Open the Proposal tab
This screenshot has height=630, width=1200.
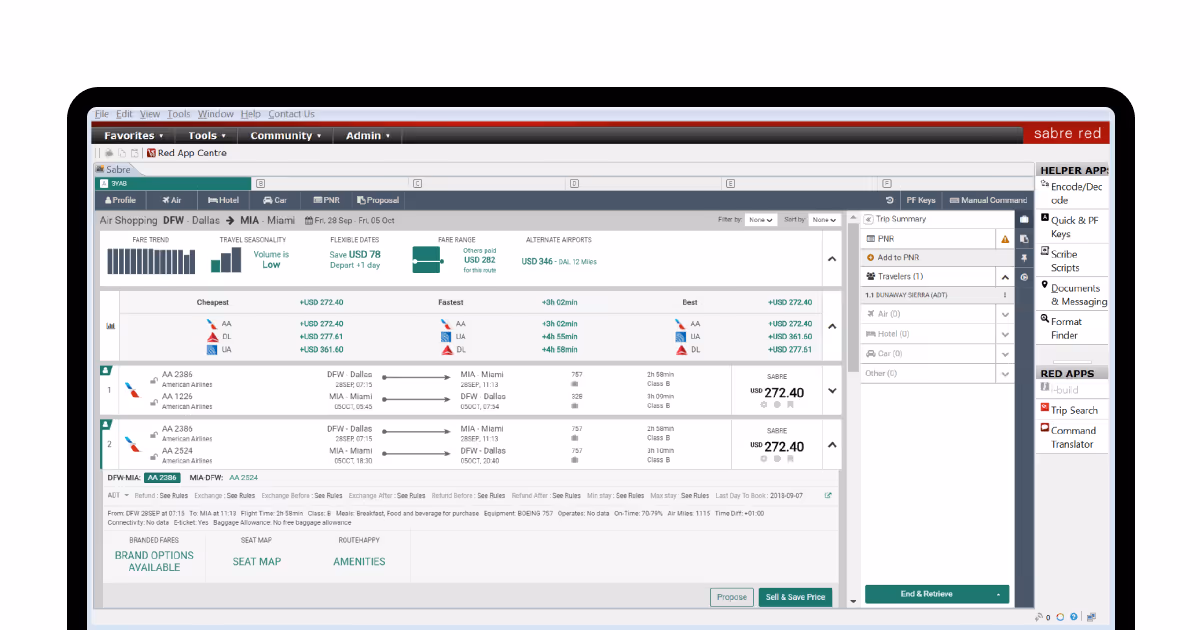[x=378, y=200]
